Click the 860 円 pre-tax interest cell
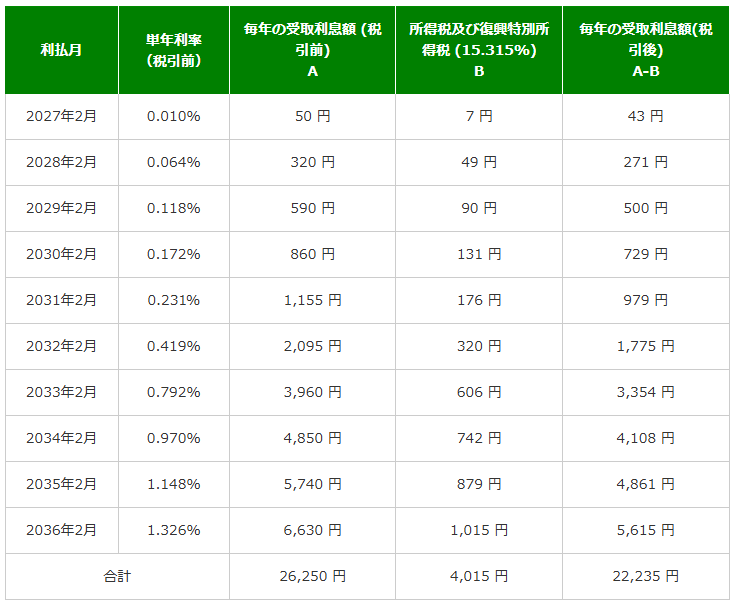This screenshot has height=607, width=736. [x=312, y=254]
